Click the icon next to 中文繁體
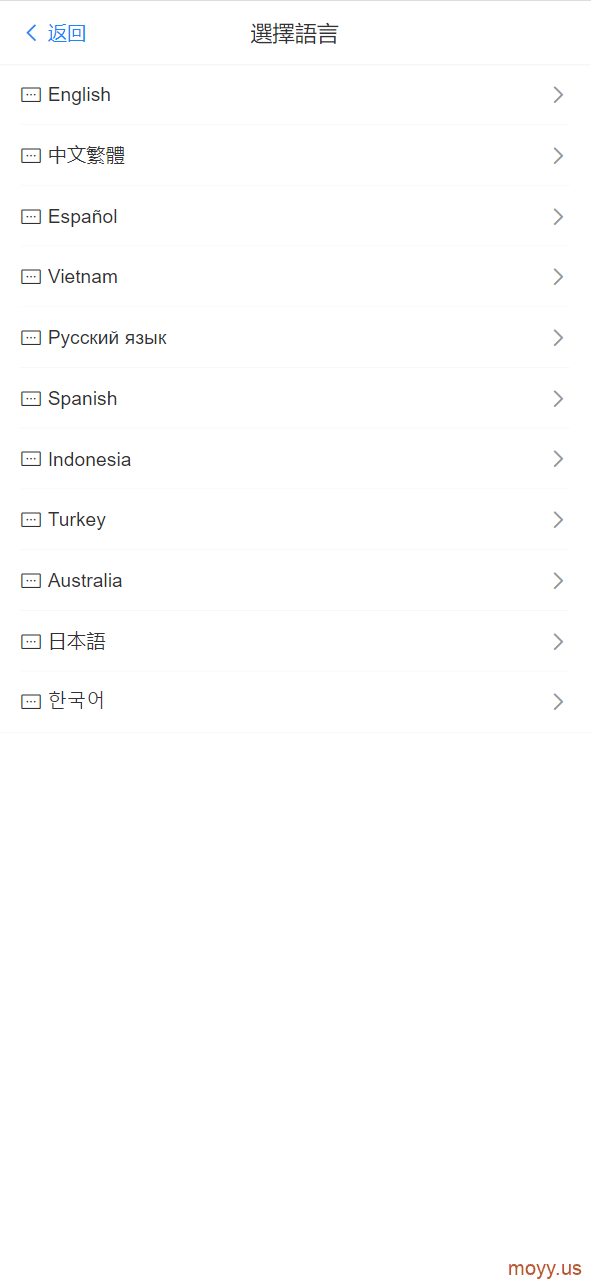This screenshot has height=1283, width=591. 31,156
